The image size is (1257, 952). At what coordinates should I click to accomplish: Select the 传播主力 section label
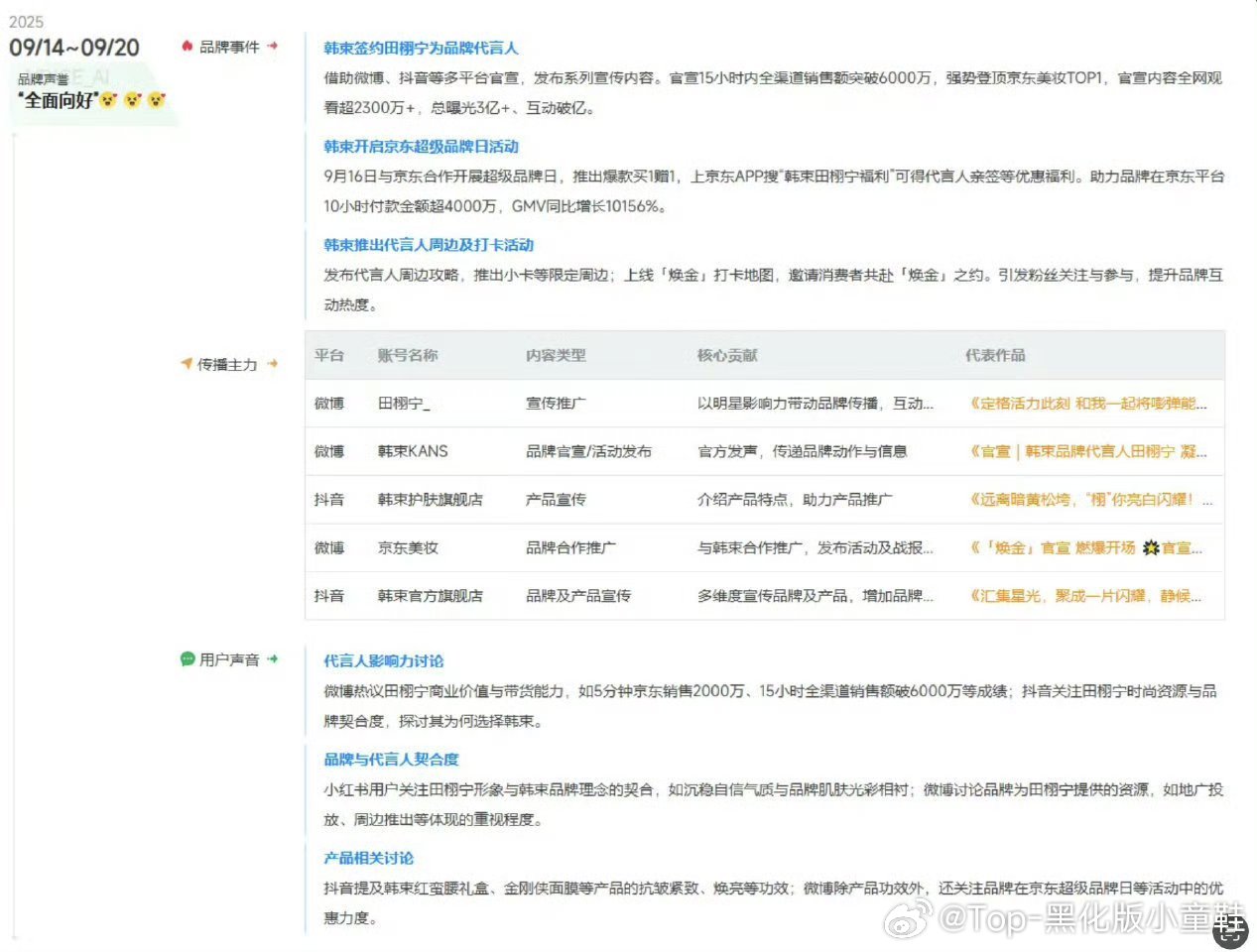click(227, 364)
